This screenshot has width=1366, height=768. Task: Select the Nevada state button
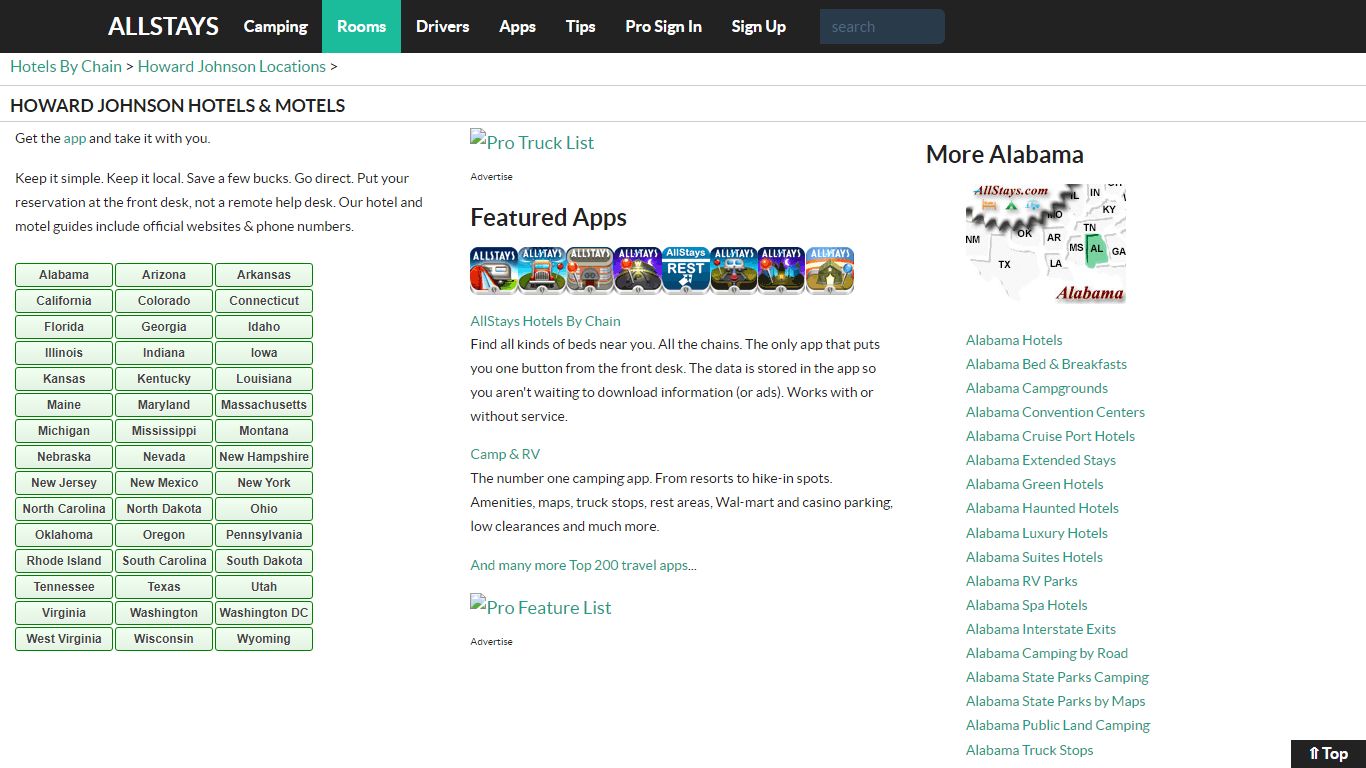pyautogui.click(x=164, y=457)
